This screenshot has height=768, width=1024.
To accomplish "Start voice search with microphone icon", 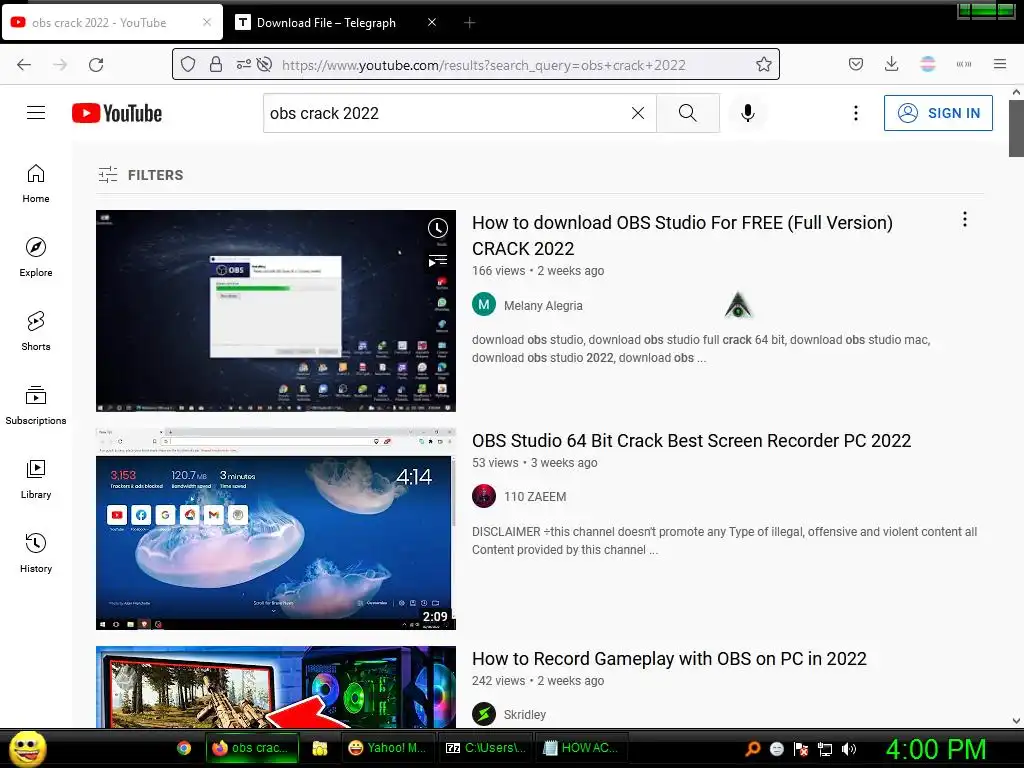I will (748, 113).
